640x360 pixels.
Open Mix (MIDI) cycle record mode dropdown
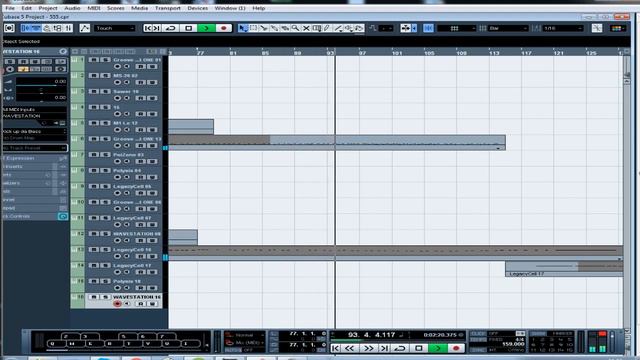coord(245,342)
